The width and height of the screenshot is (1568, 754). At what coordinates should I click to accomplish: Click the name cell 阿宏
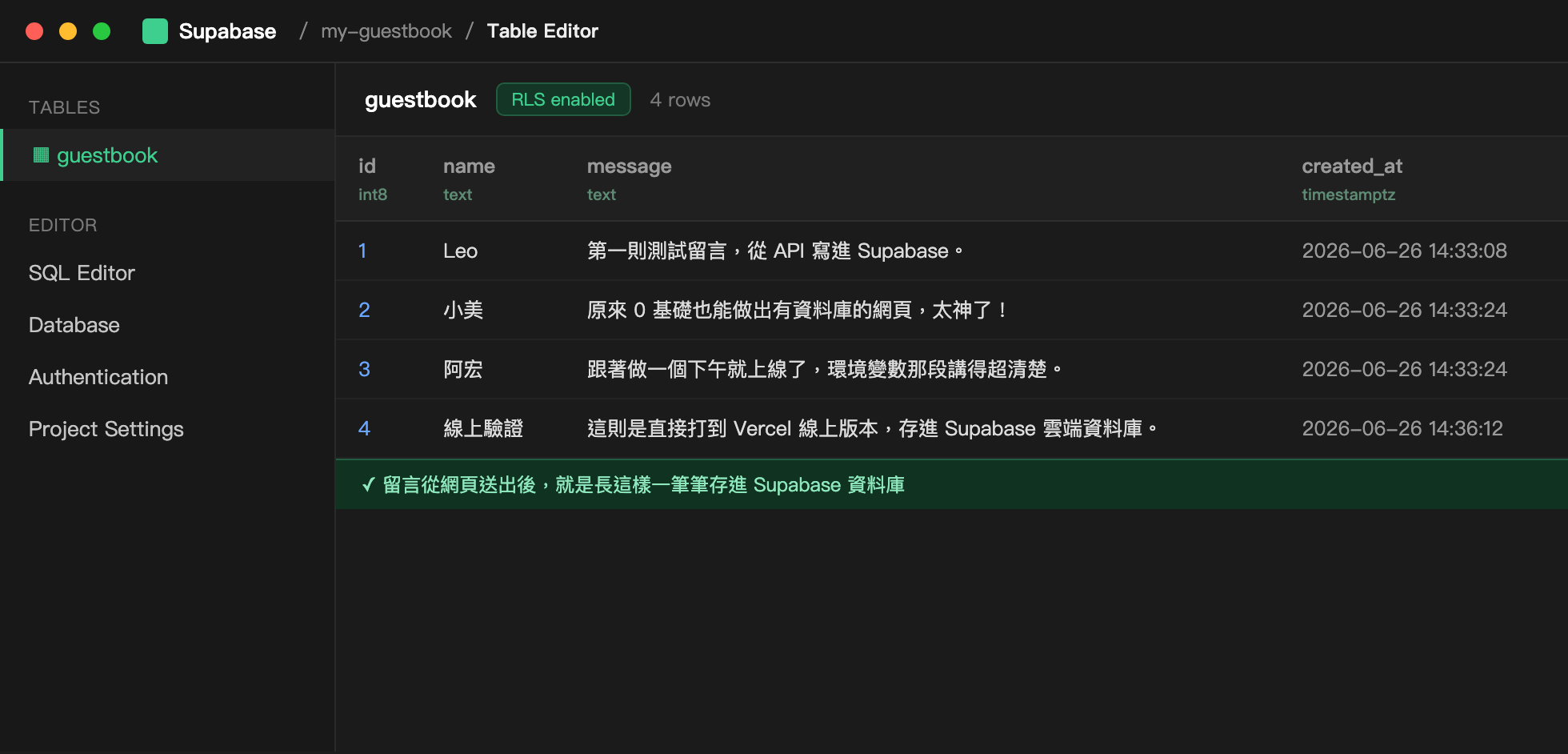pos(463,369)
